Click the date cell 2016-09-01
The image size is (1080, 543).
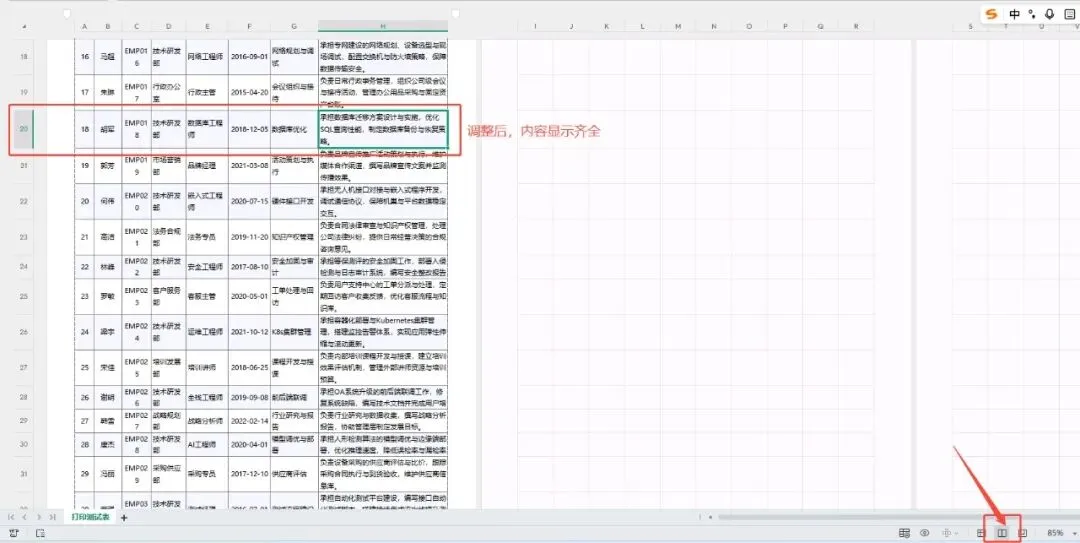[x=249, y=57]
